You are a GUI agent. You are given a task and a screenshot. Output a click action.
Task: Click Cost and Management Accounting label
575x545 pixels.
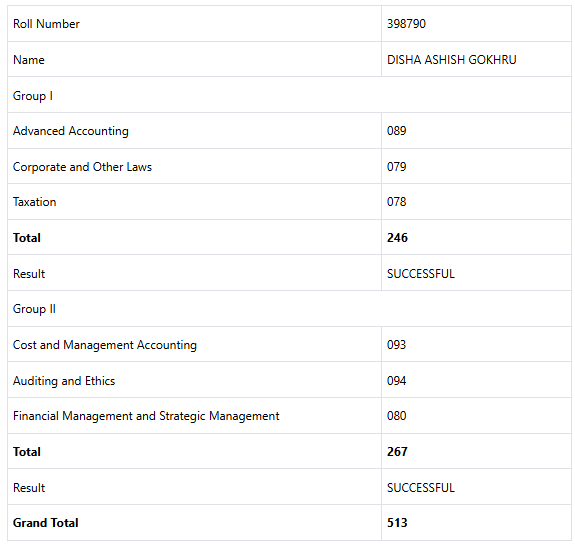click(x=105, y=345)
